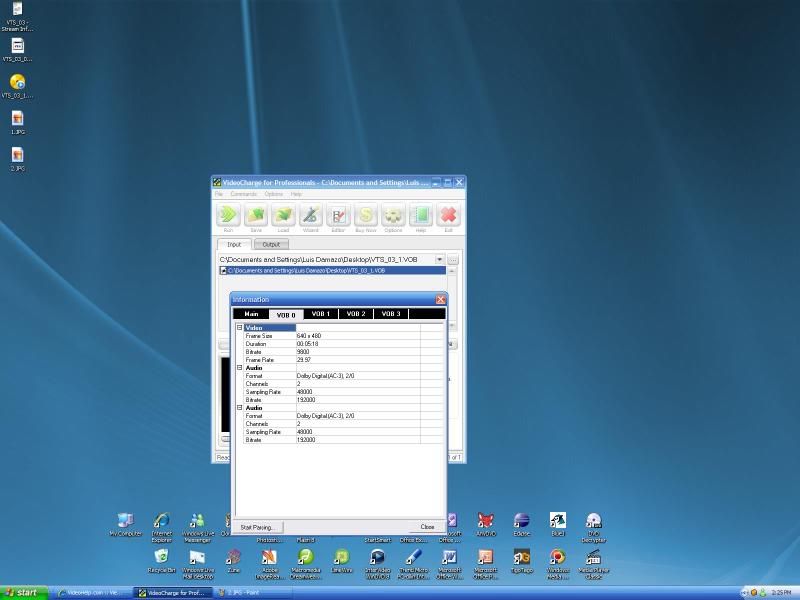Click the Buy Now toolbar icon
This screenshot has width=800, height=600.
(x=366, y=215)
